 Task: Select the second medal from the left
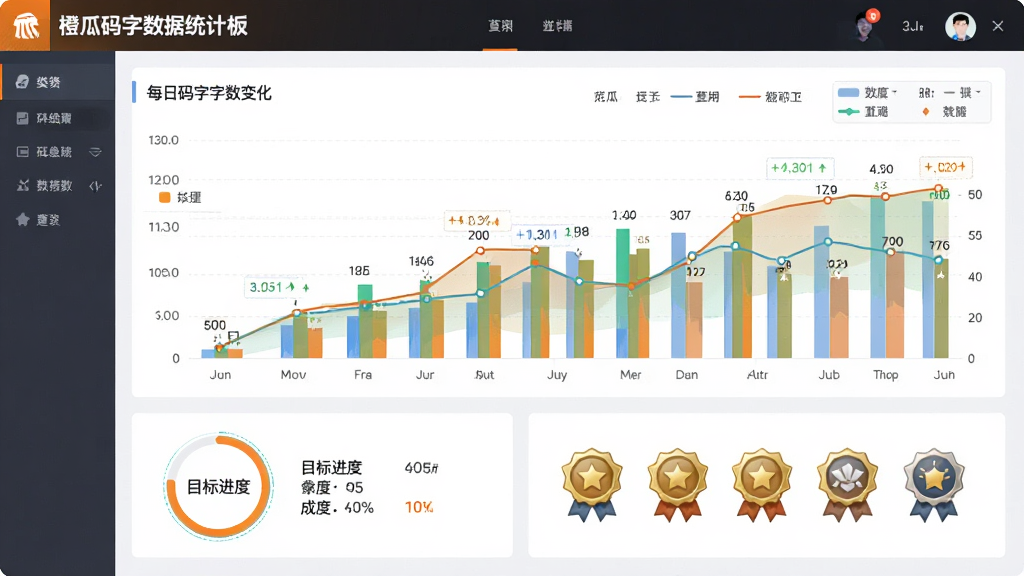[677, 484]
